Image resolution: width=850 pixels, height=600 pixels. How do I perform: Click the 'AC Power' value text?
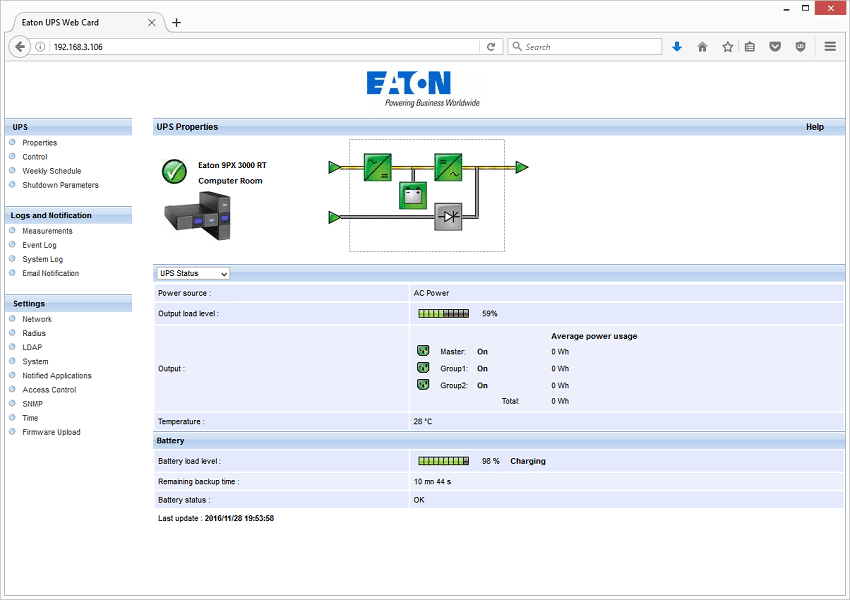(x=431, y=293)
